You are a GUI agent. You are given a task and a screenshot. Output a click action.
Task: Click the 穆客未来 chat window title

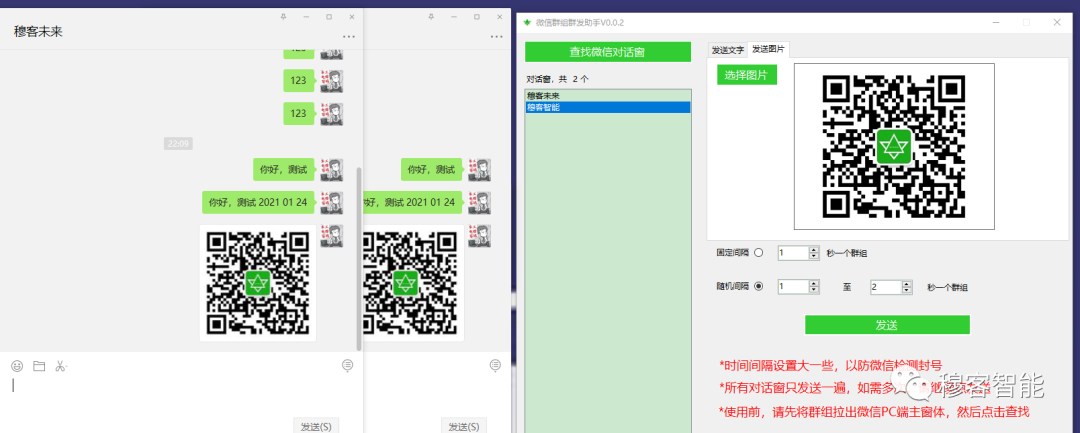point(39,31)
